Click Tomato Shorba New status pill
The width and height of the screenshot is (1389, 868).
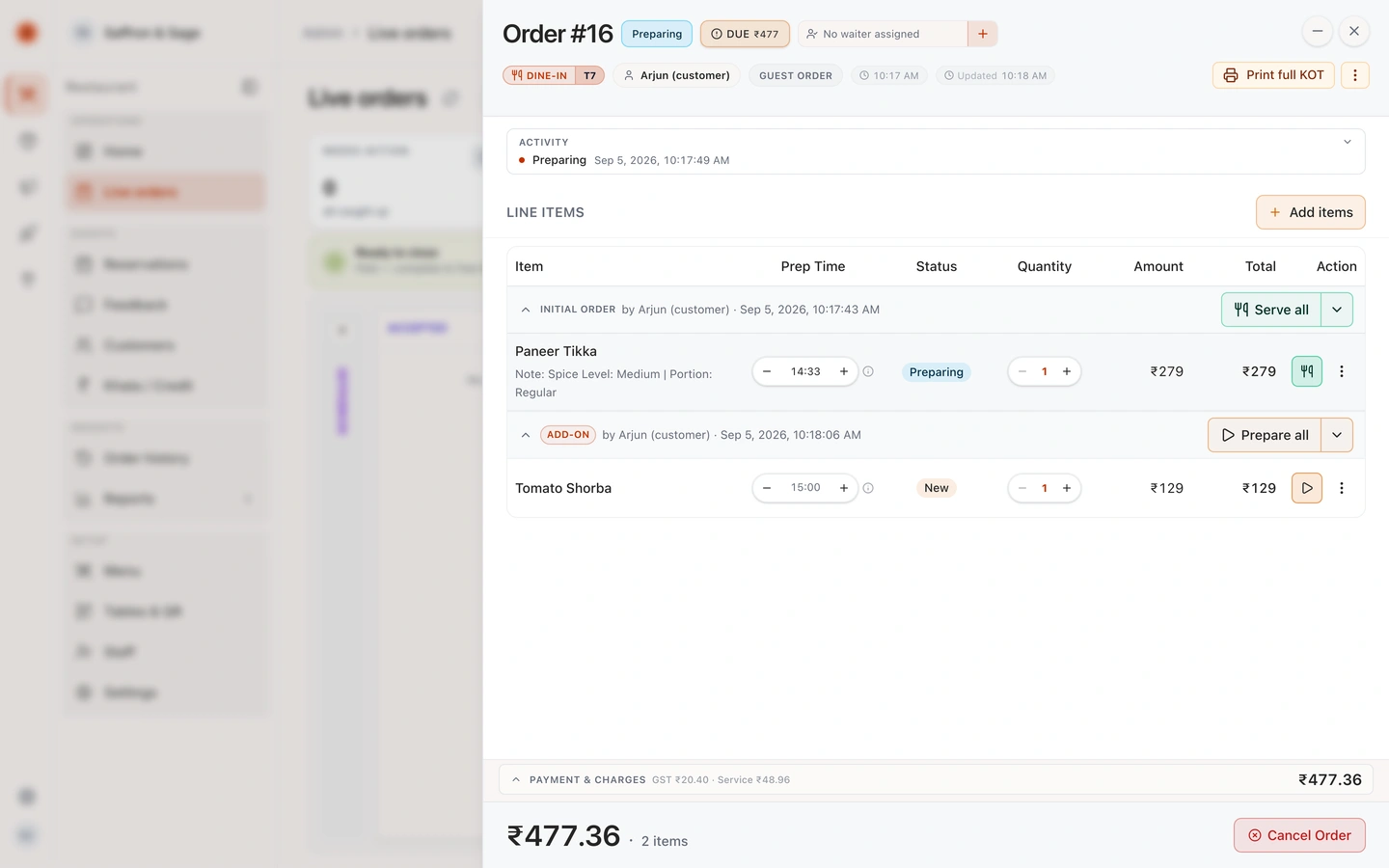point(937,488)
